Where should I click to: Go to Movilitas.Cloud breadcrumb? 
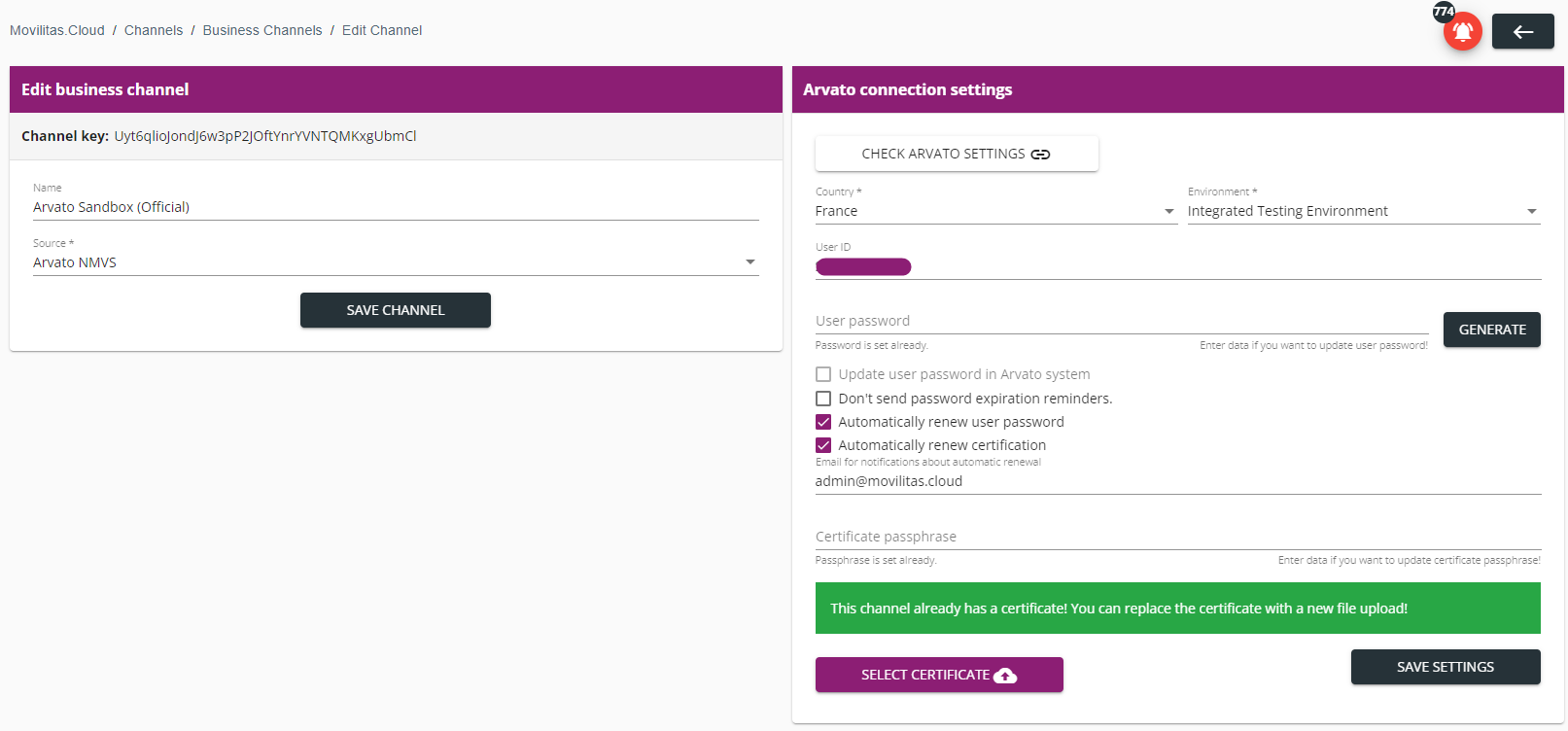57,30
